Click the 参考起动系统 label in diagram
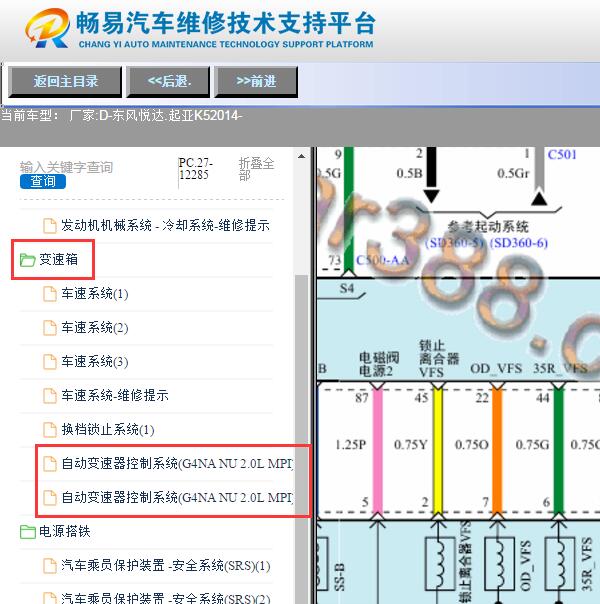600x604 pixels. pos(488,226)
